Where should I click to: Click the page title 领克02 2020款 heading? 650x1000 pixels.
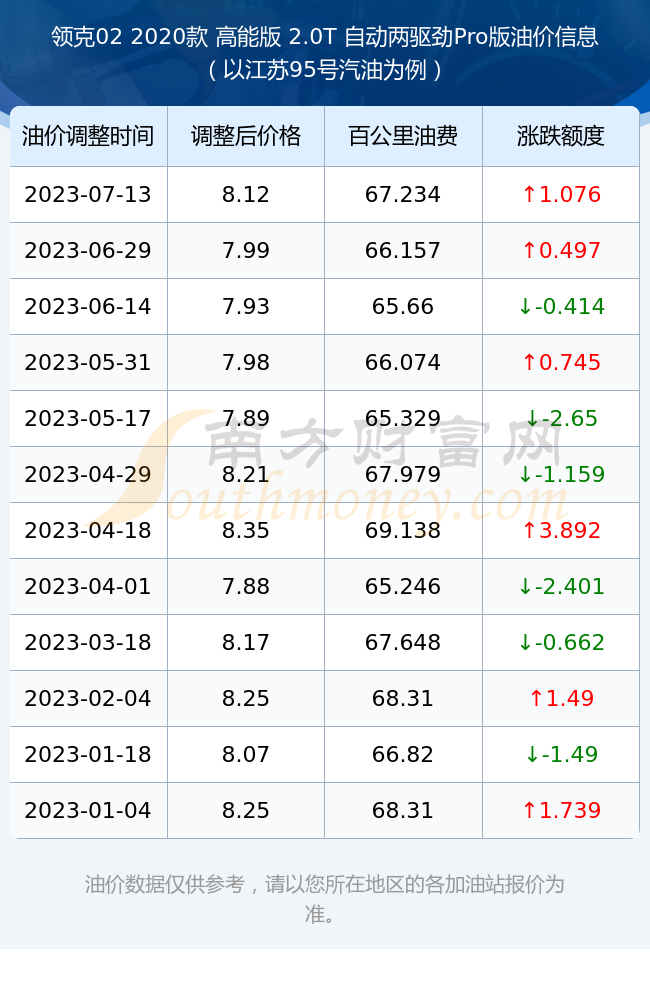[x=325, y=37]
